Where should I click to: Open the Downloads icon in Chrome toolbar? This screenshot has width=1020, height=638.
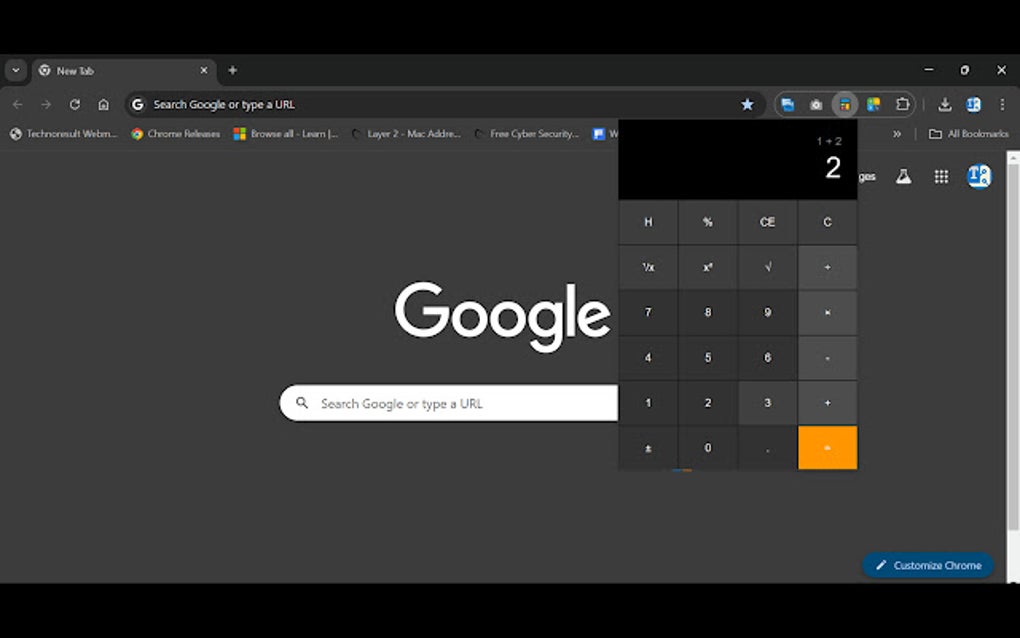944,104
